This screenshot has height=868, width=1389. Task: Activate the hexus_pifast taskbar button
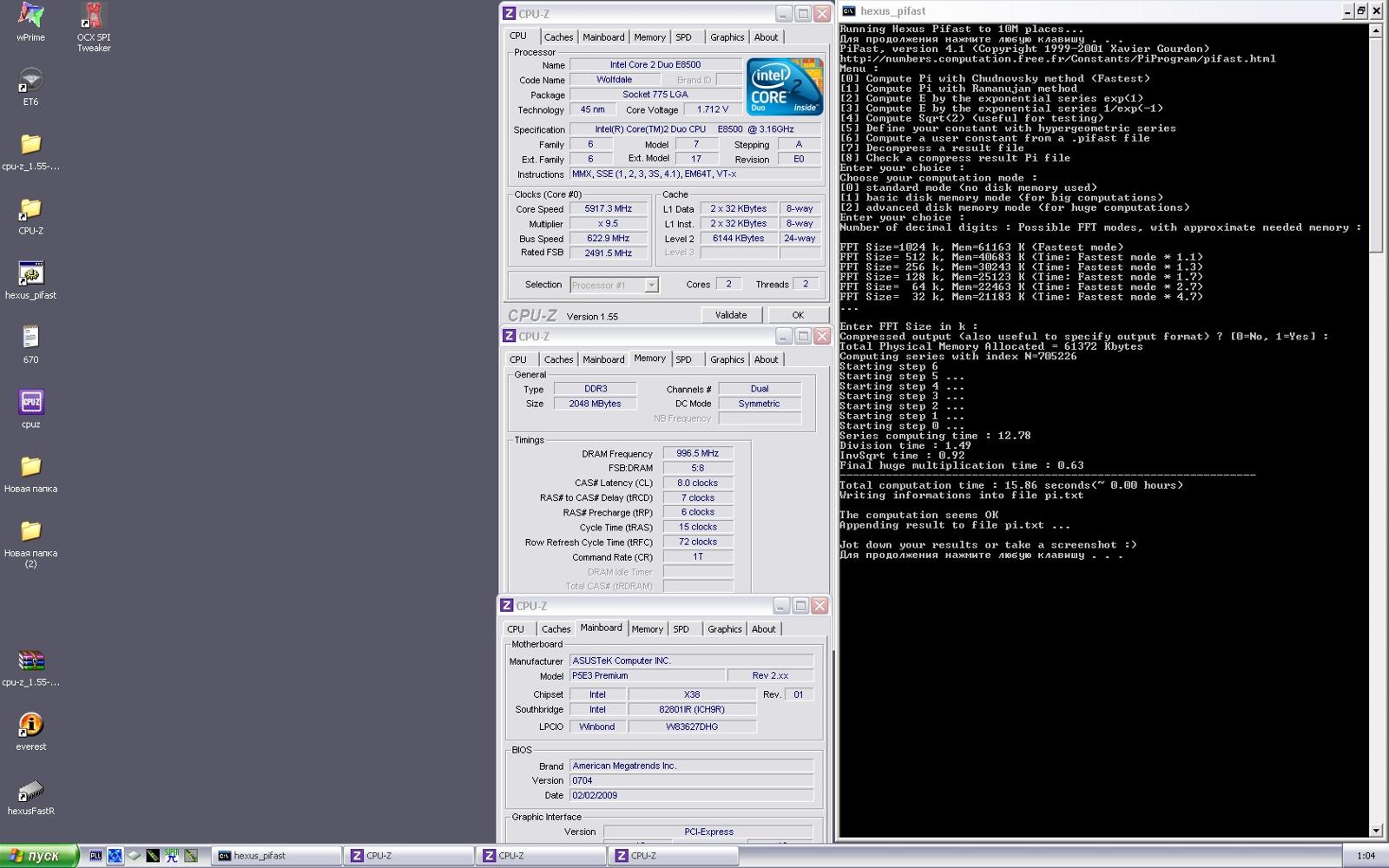pyautogui.click(x=277, y=856)
